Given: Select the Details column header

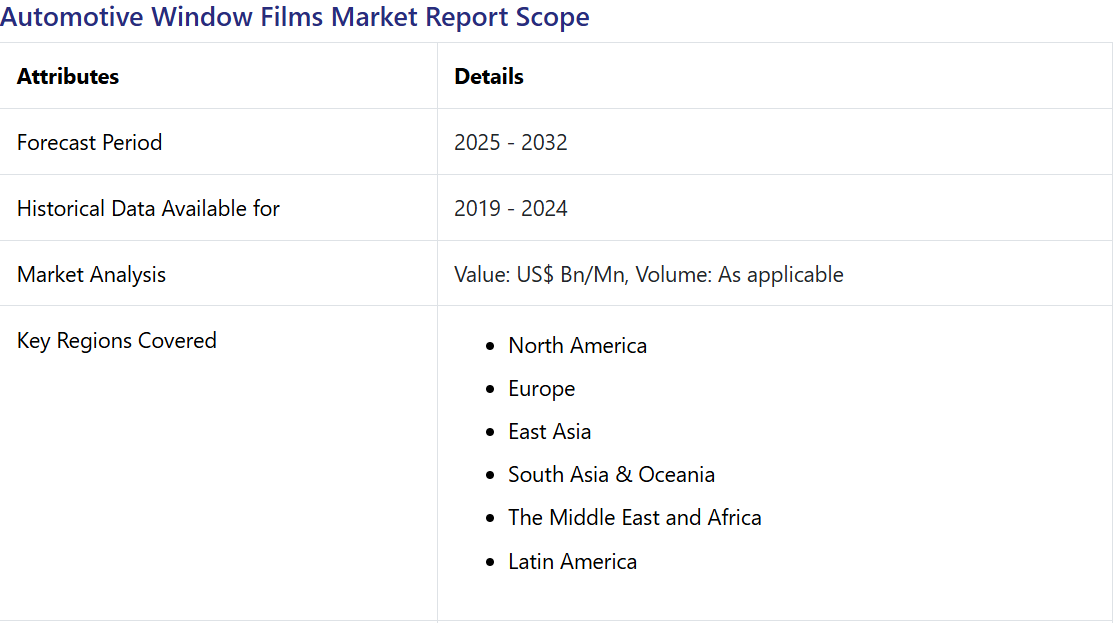Looking at the screenshot, I should [489, 76].
